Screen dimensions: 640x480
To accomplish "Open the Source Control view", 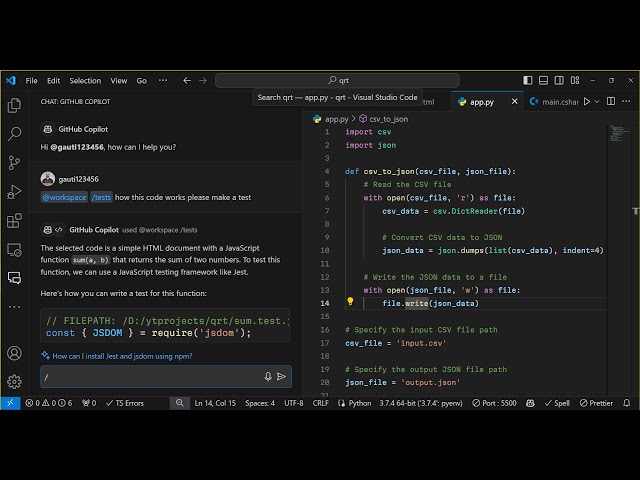I will pyautogui.click(x=14, y=163).
